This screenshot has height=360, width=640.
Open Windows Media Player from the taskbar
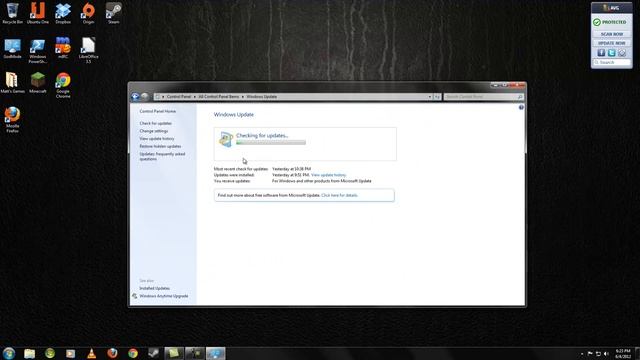tap(71, 353)
